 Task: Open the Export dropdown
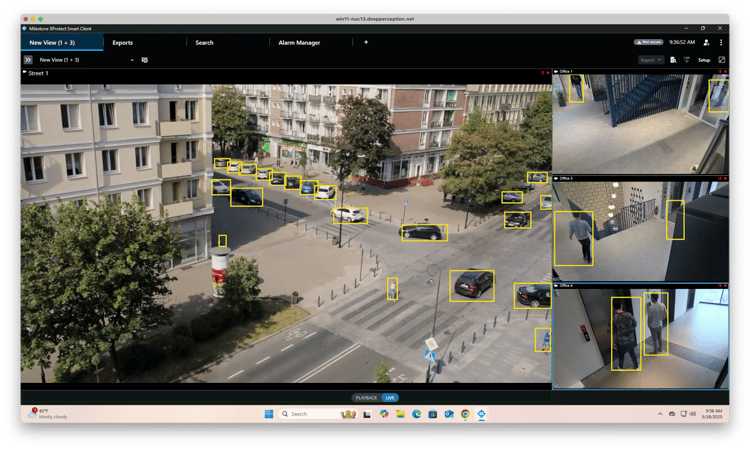651,60
